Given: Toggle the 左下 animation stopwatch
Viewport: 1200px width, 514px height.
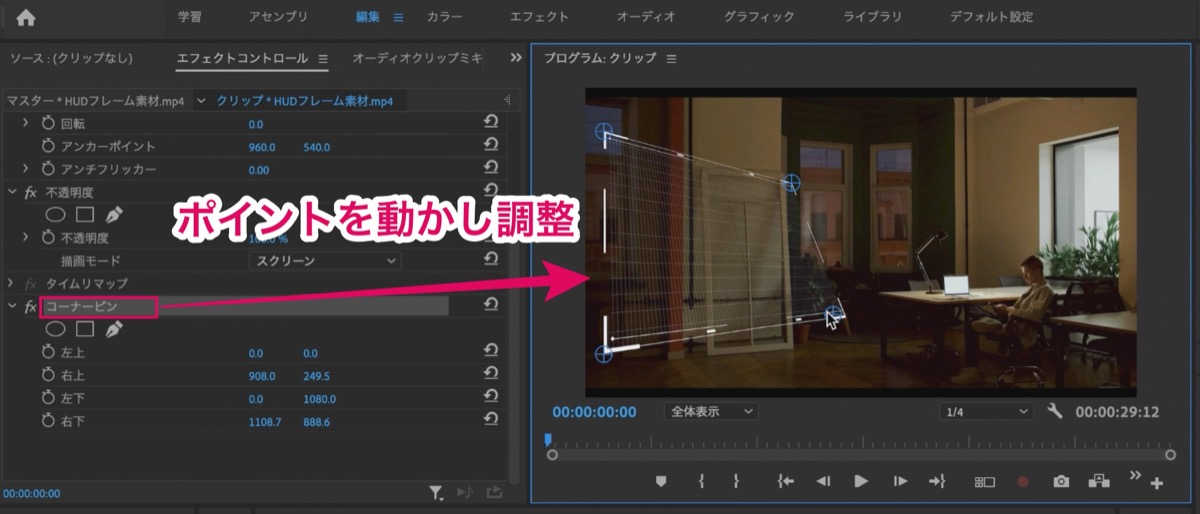Looking at the screenshot, I should click(x=48, y=398).
